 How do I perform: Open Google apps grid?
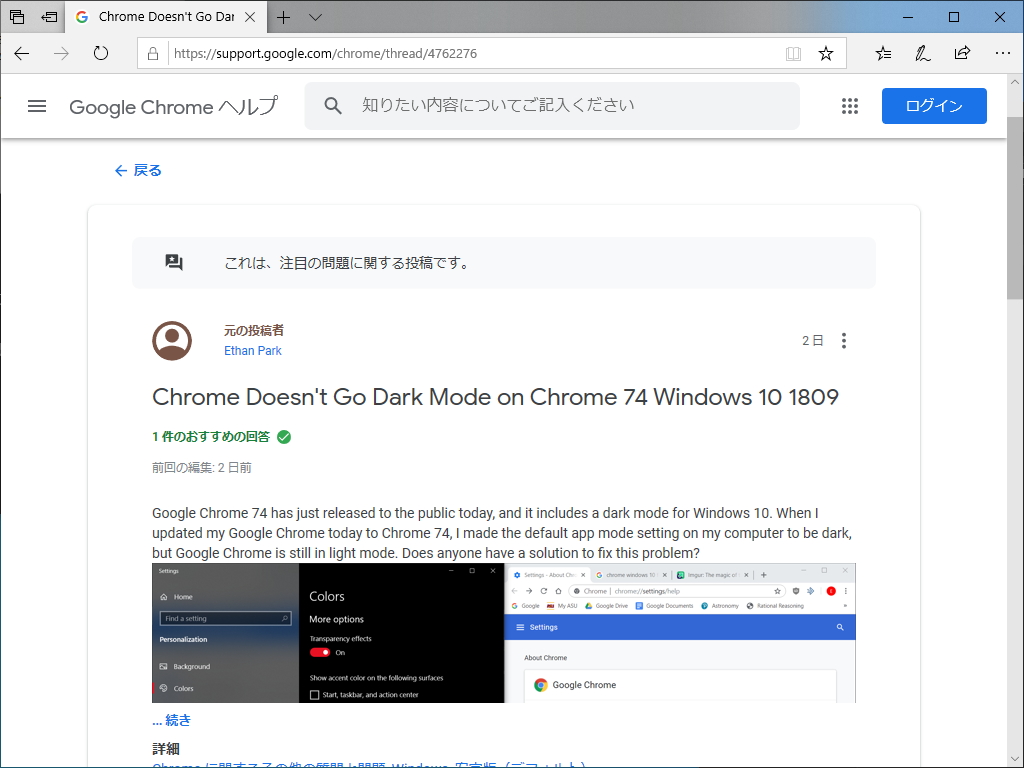[850, 106]
